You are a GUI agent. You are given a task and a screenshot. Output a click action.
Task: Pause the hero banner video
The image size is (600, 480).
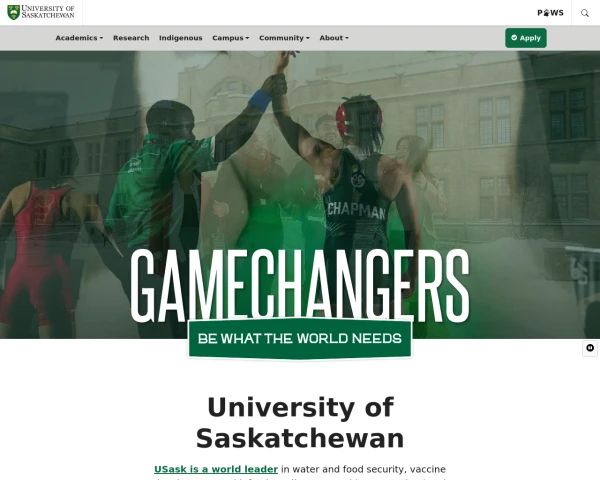point(590,348)
